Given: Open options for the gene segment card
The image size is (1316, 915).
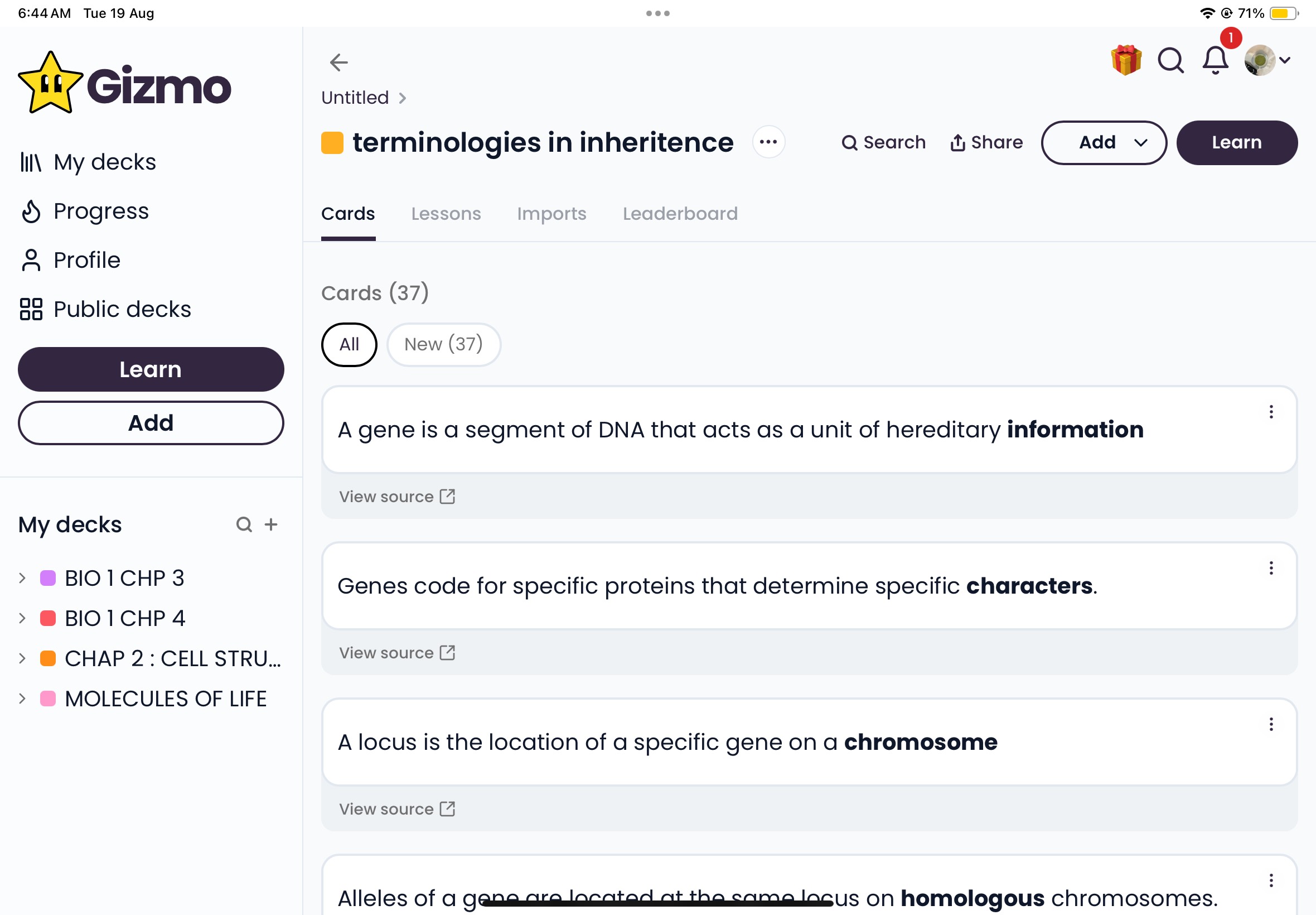Looking at the screenshot, I should (1271, 412).
